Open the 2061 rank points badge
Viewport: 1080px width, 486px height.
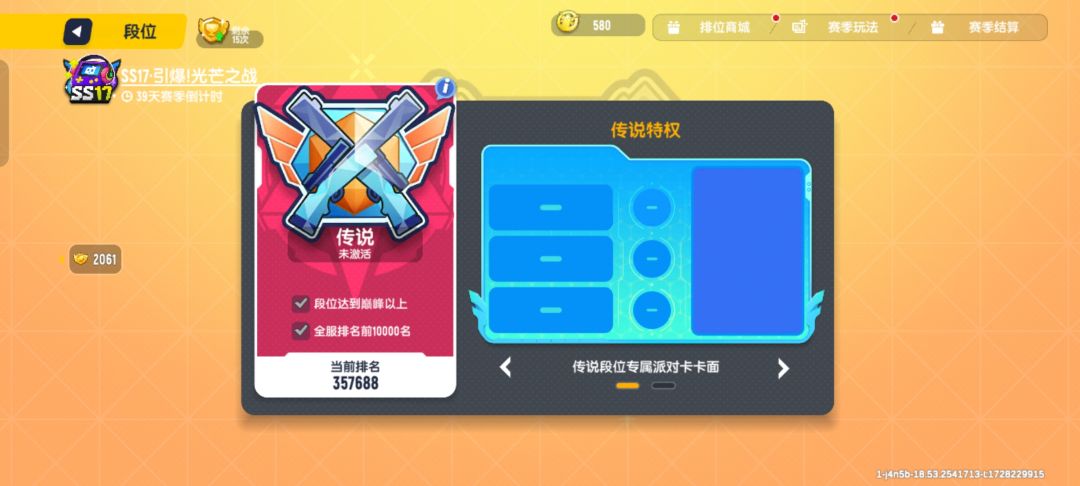95,259
